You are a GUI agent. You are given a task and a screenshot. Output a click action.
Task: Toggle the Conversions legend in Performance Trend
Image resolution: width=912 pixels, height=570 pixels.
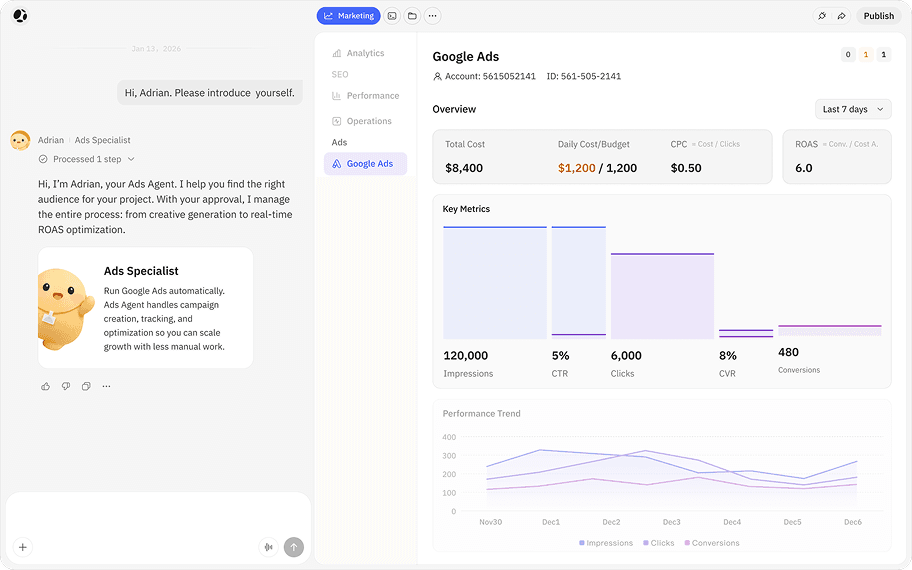point(712,543)
